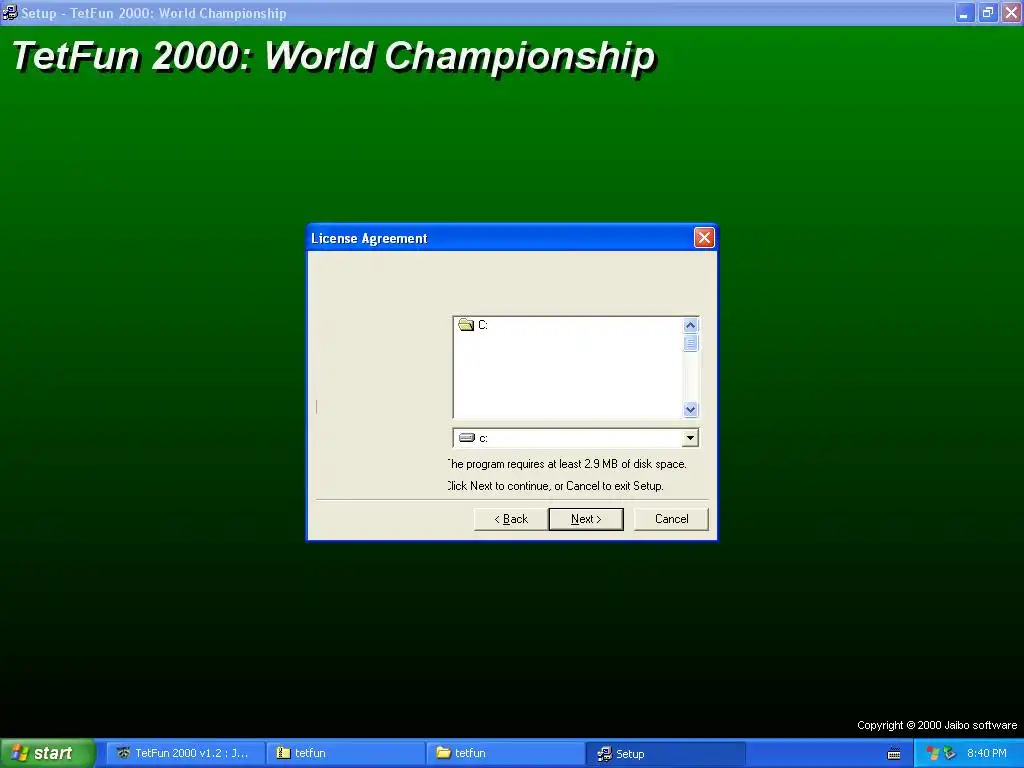Click the Windows security tray icon
Image resolution: width=1024 pixels, height=768 pixels.
[x=933, y=753]
